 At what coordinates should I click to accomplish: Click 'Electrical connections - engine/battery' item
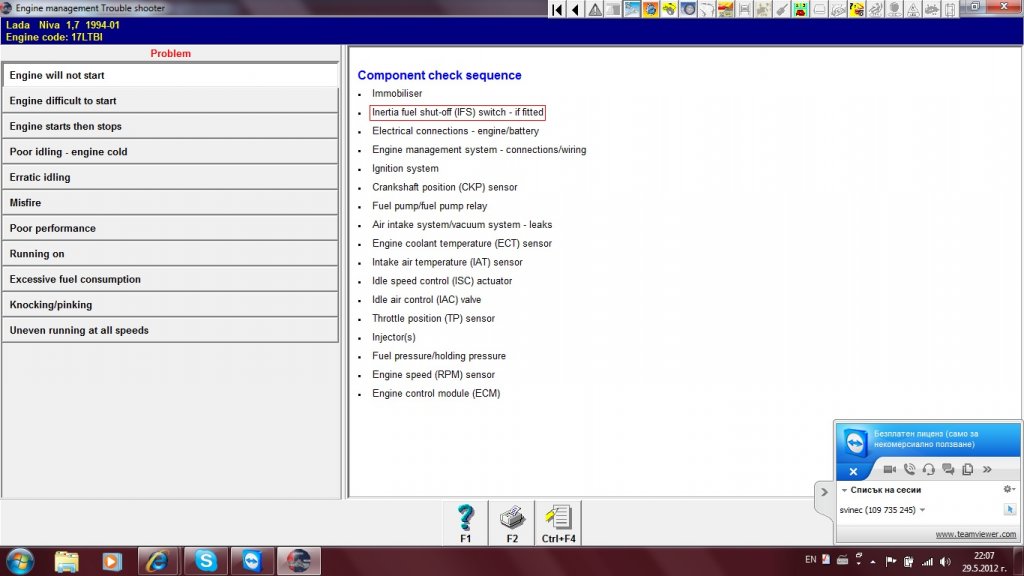455,131
